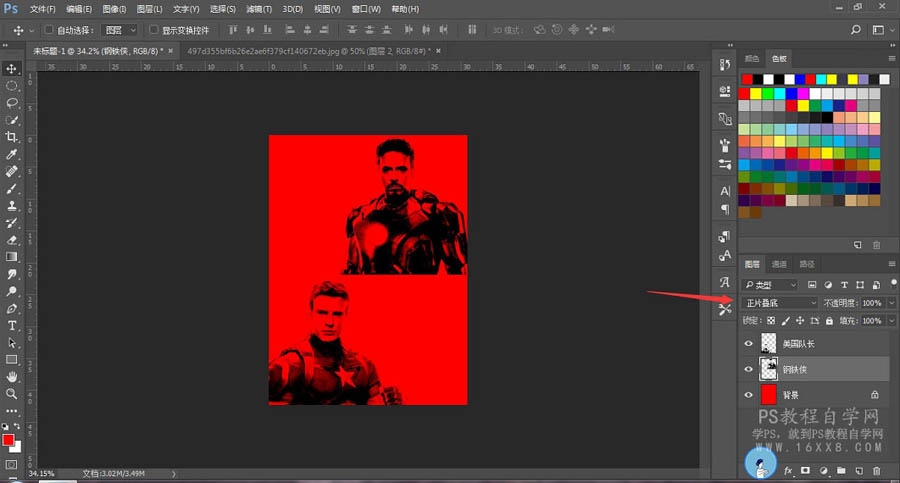This screenshot has height=483, width=900.
Task: Select the Eraser tool
Action: coord(11,240)
